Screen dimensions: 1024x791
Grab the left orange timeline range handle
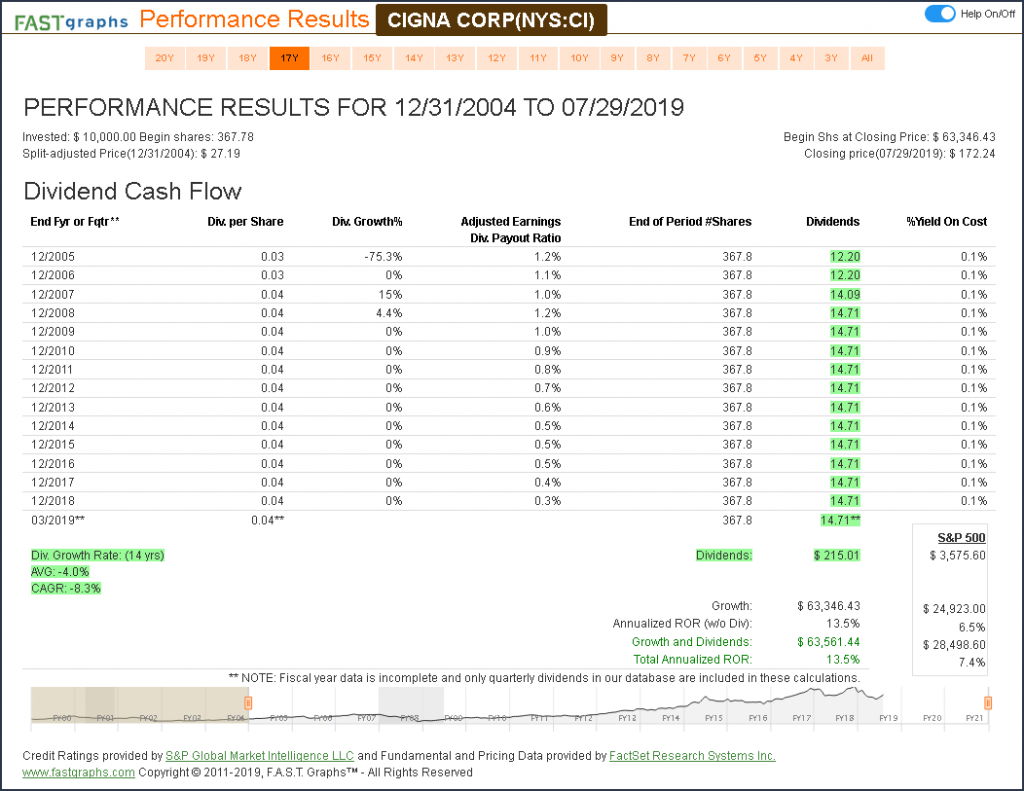click(248, 703)
